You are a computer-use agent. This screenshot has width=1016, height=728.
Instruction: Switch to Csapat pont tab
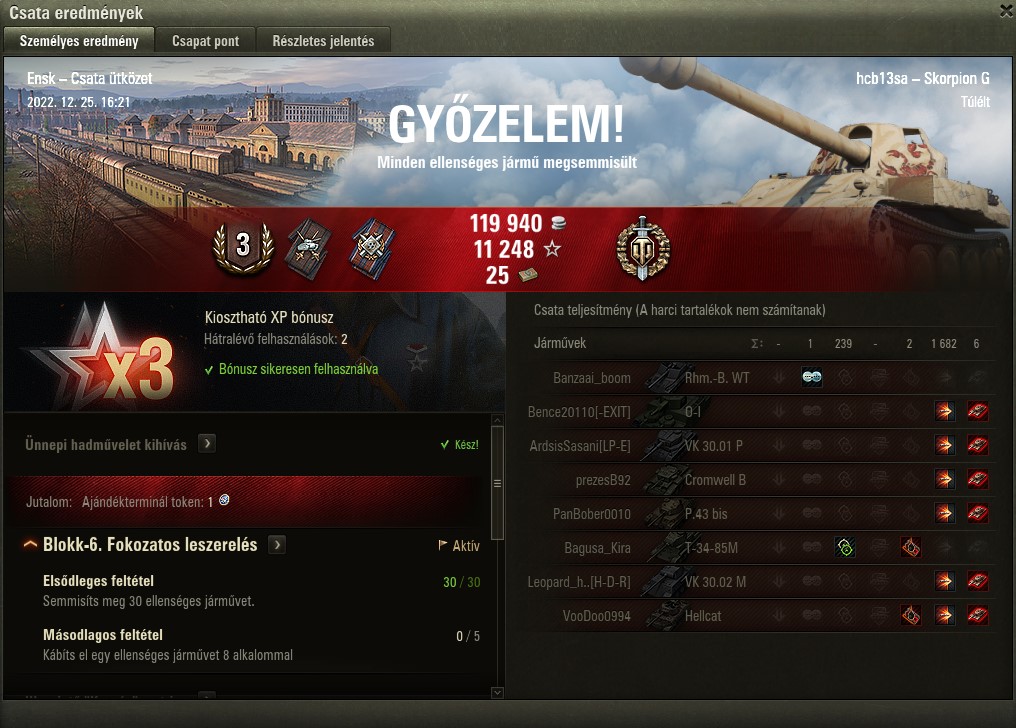(x=205, y=41)
